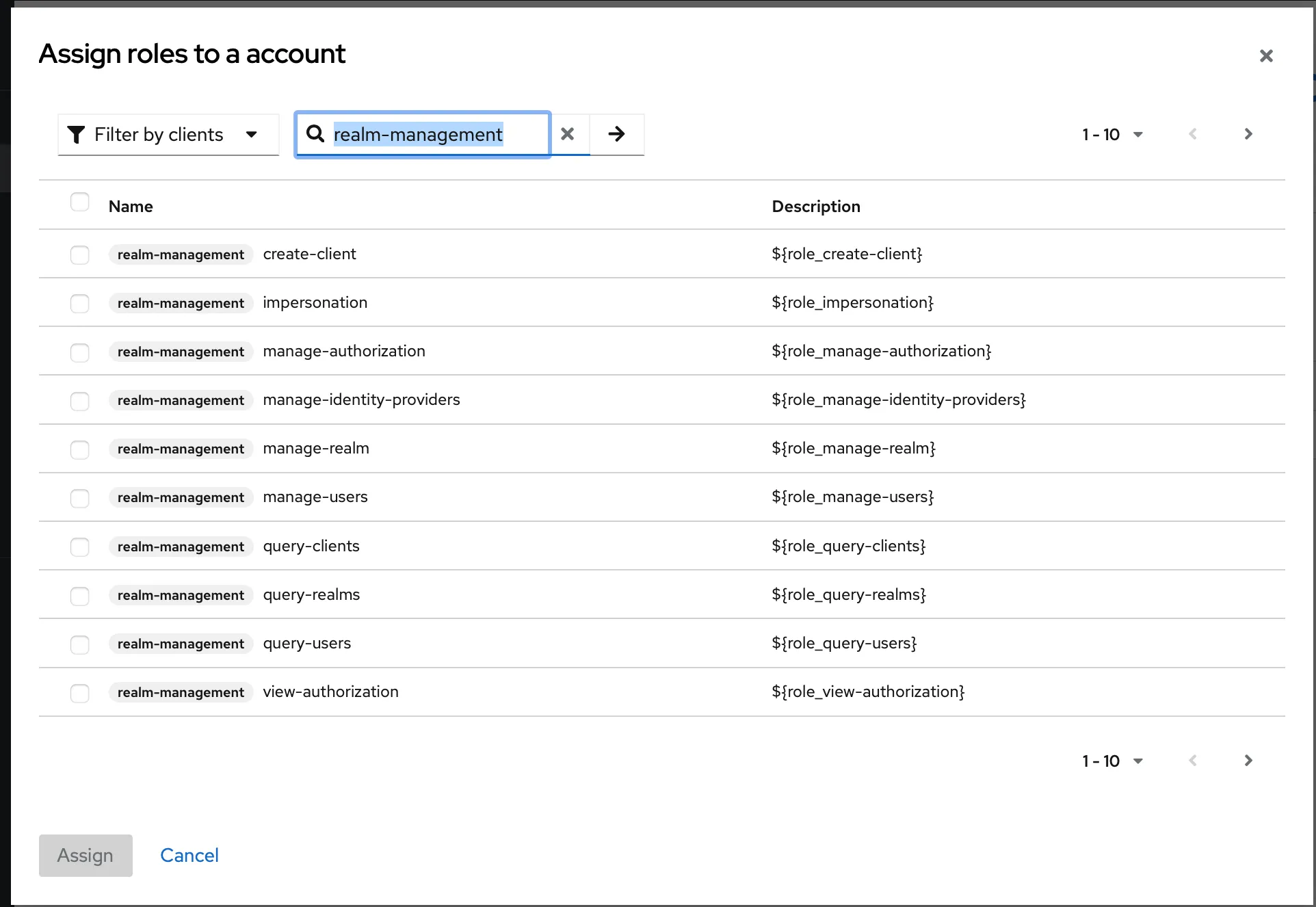
Task: Close the Assign roles dialog
Action: tap(1266, 56)
